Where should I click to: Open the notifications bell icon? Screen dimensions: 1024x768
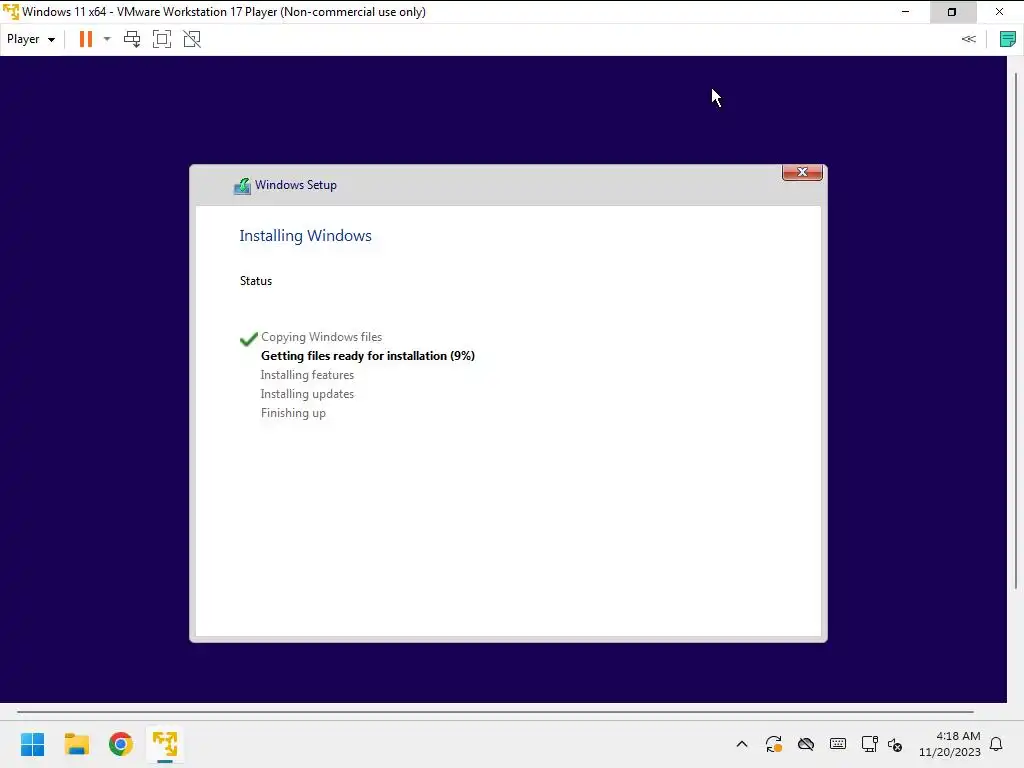(996, 744)
